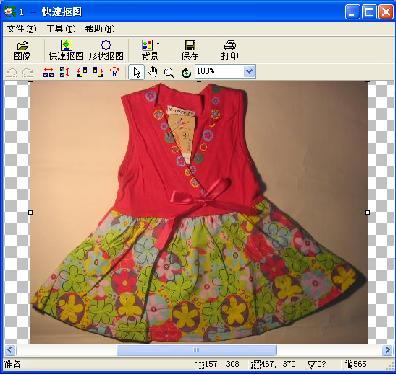
Task: Click the floppy-disk save (保存) icon
Action: click(190, 50)
